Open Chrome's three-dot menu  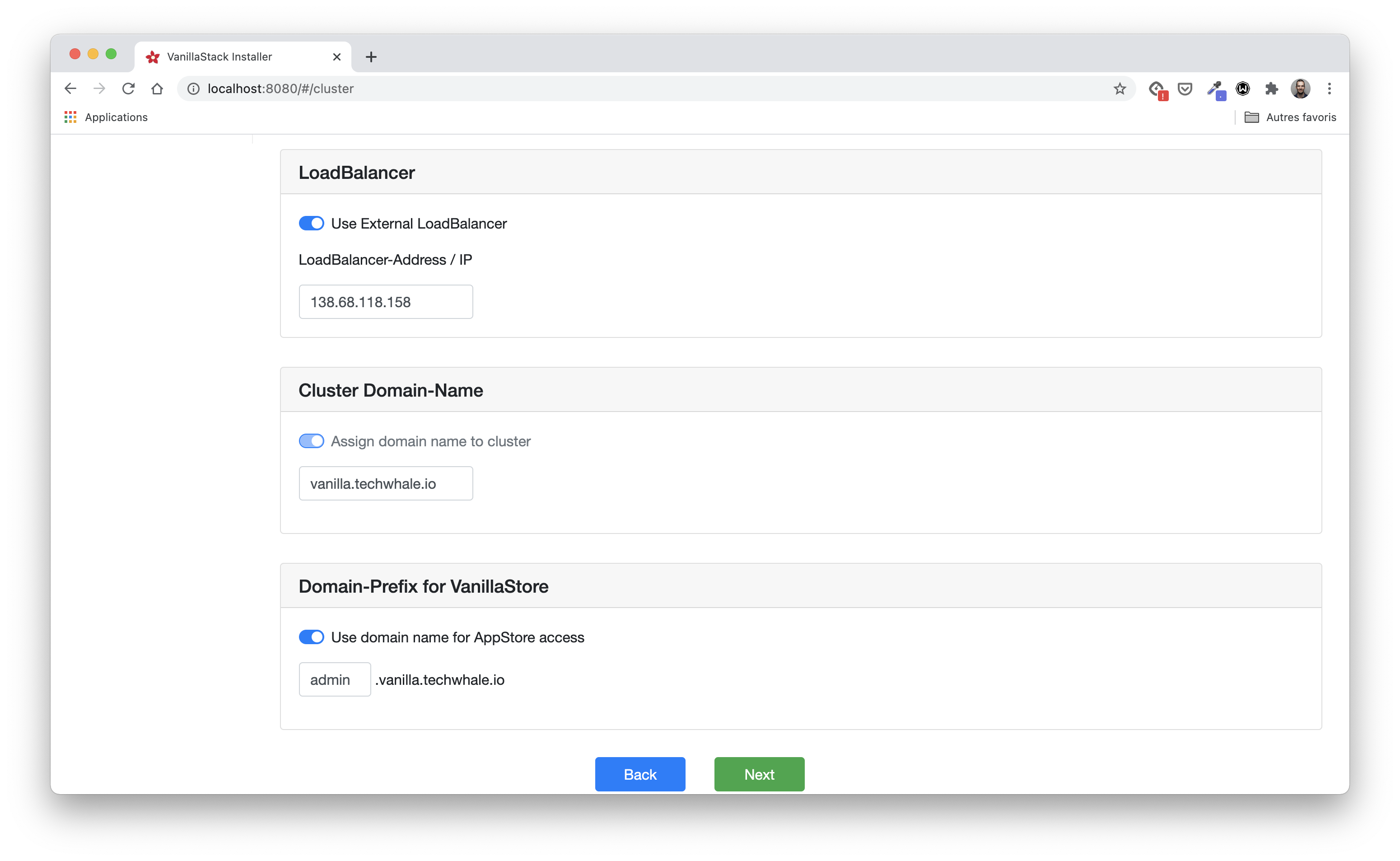click(1329, 89)
